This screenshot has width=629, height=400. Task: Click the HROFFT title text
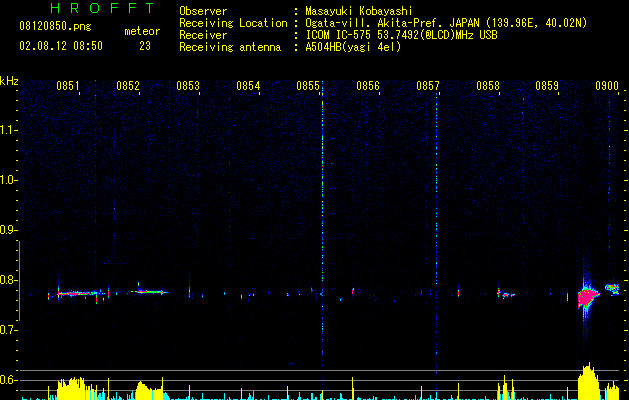click(x=103, y=8)
